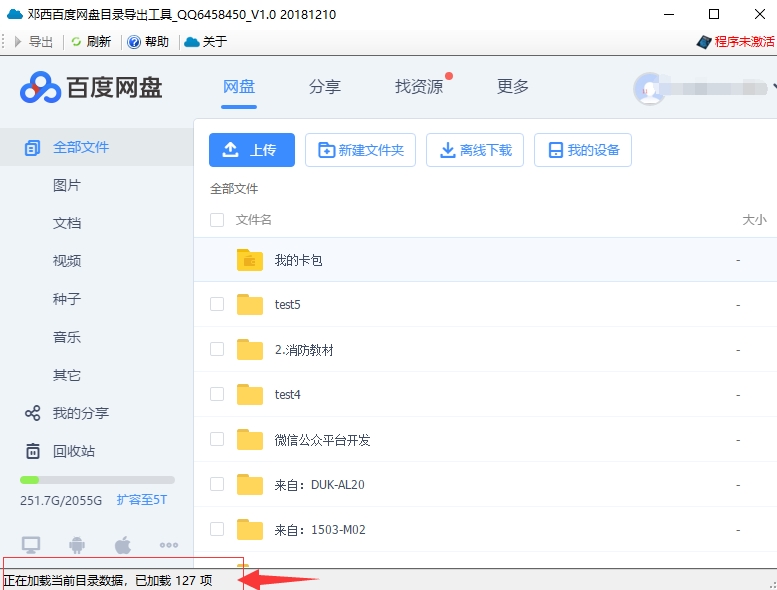Click the Android client icon
Screen dimensions: 777x590
tap(76, 545)
